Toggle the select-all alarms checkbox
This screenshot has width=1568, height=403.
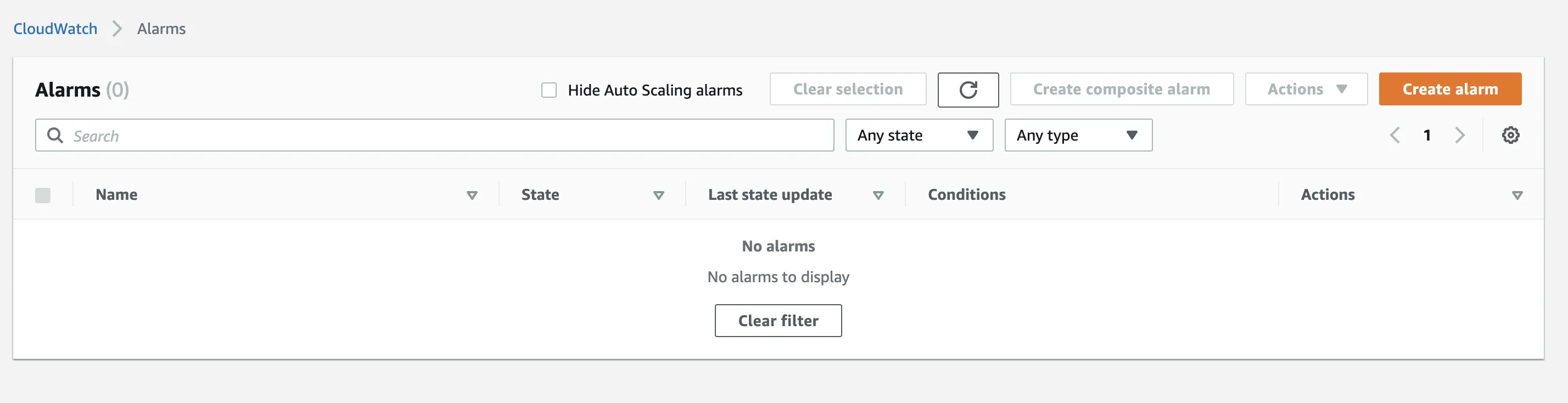[x=43, y=195]
